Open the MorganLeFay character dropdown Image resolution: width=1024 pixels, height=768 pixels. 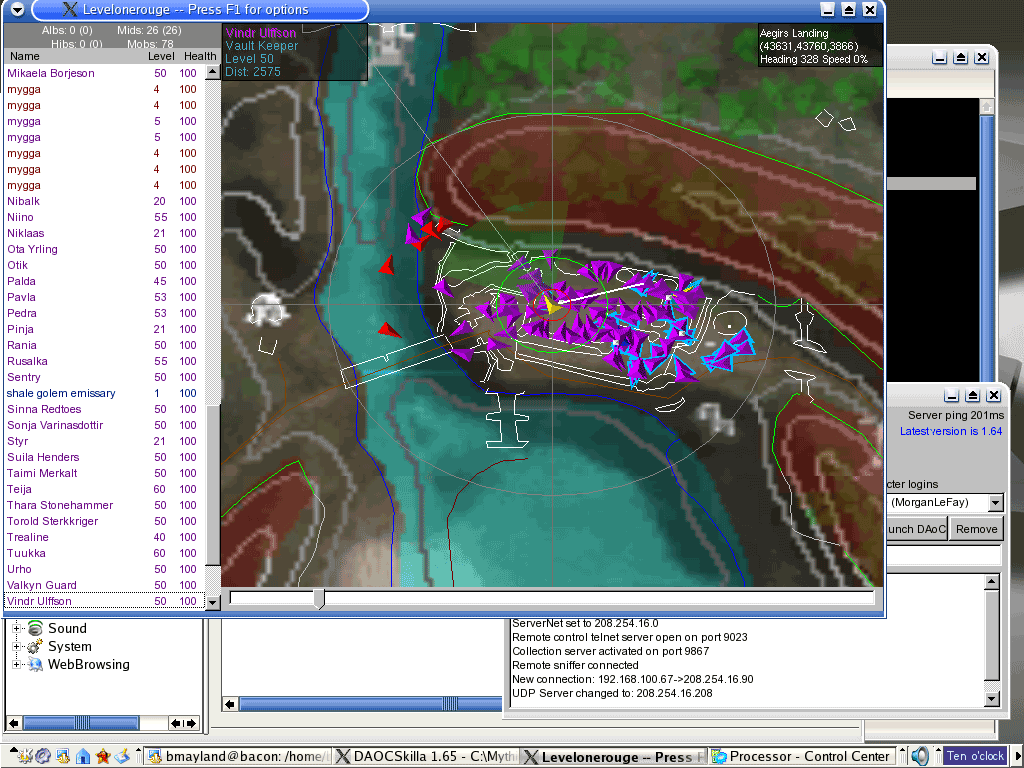995,503
